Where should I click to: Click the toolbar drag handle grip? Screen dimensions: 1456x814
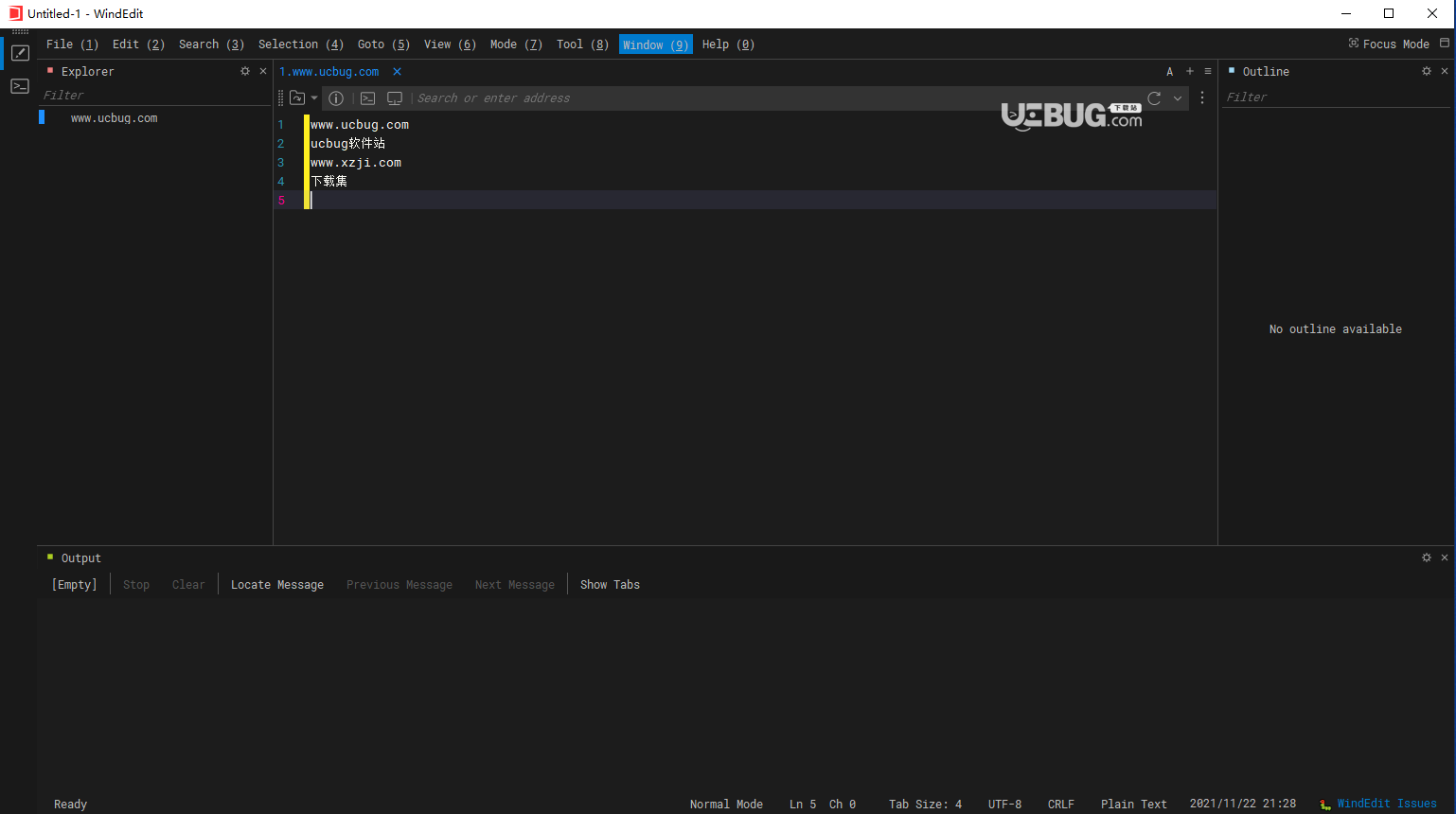point(280,98)
